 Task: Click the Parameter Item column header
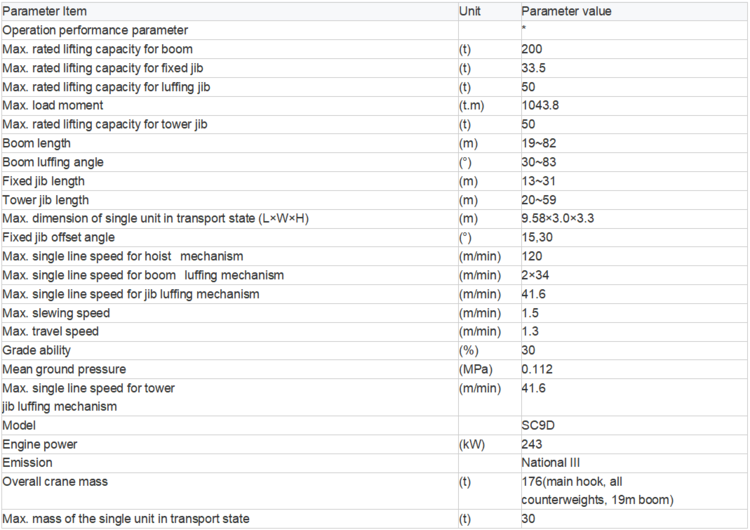(44, 11)
